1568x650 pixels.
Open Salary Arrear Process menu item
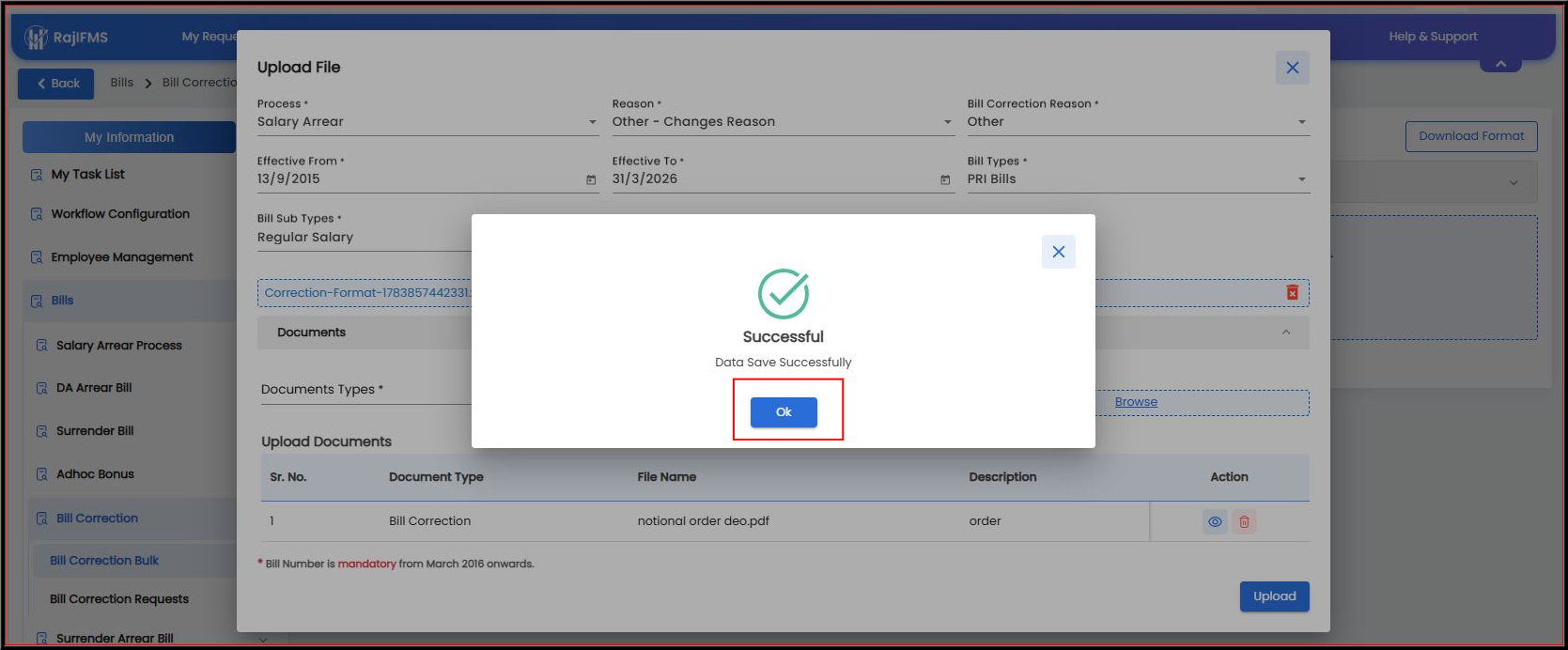click(119, 346)
